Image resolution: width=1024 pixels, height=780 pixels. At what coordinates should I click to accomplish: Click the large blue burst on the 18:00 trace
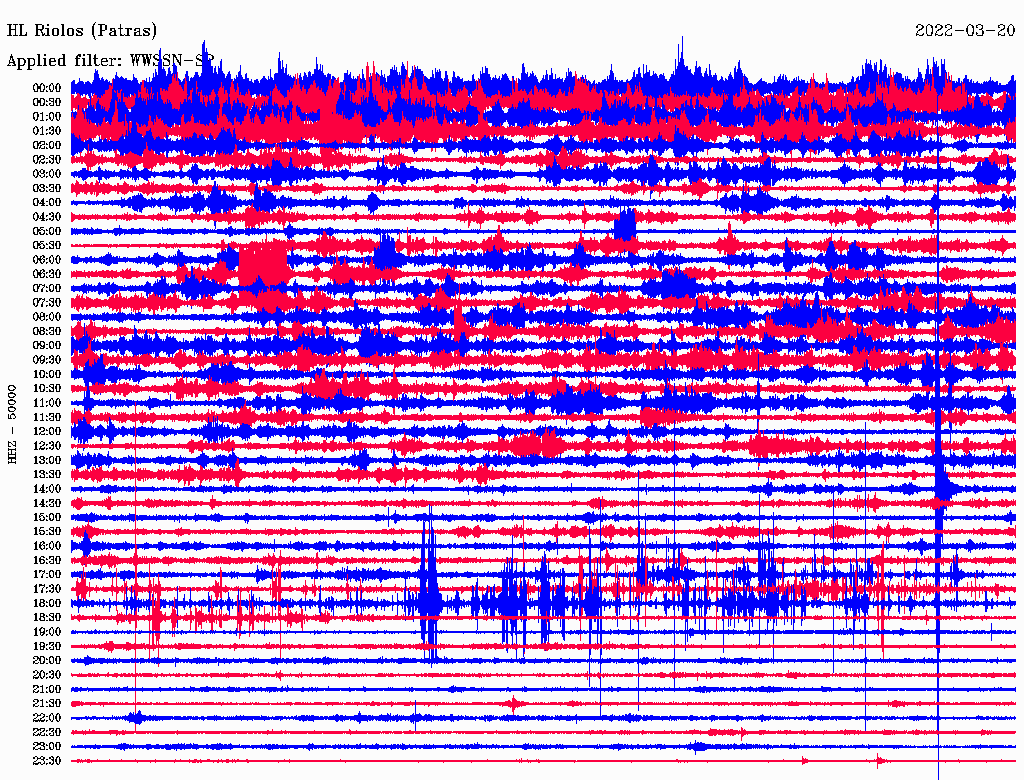pos(429,595)
